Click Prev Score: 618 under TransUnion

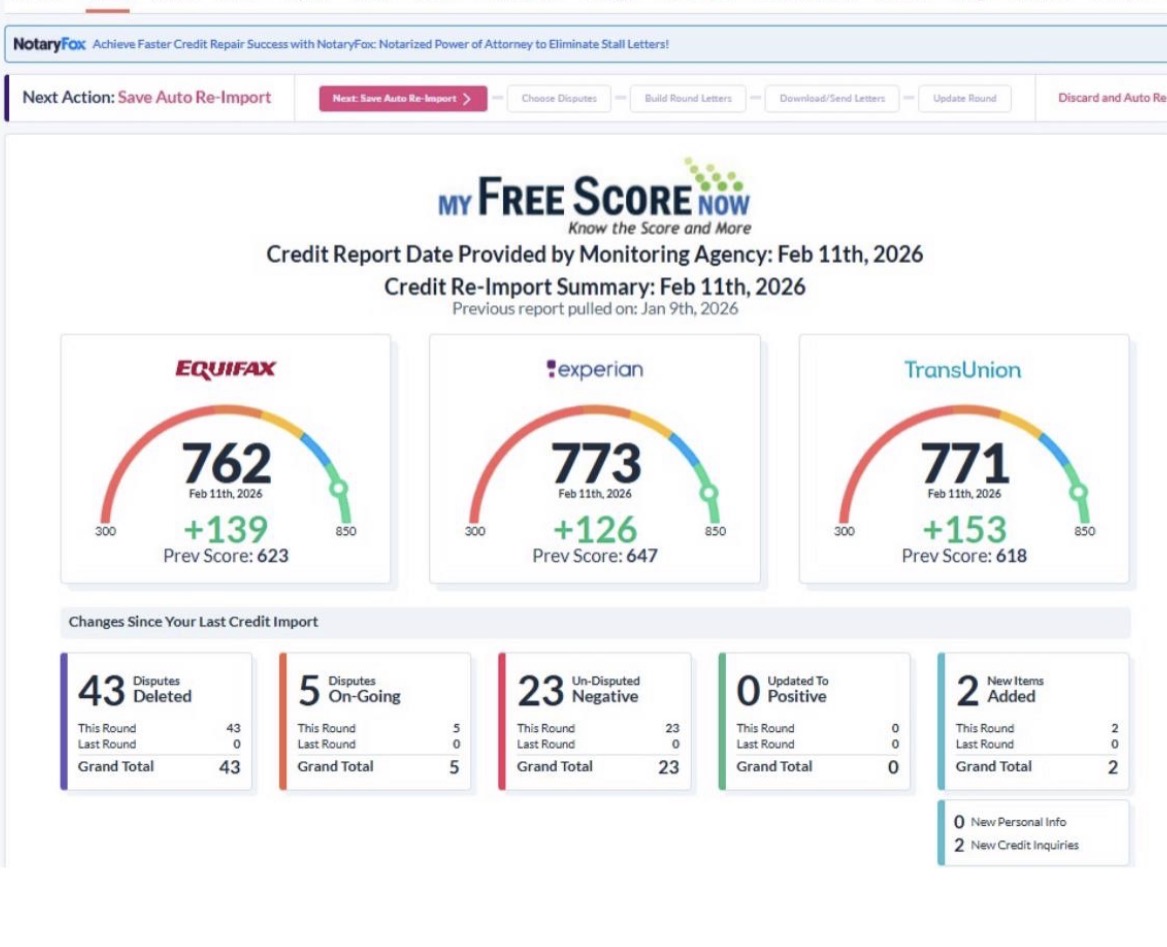964,555
